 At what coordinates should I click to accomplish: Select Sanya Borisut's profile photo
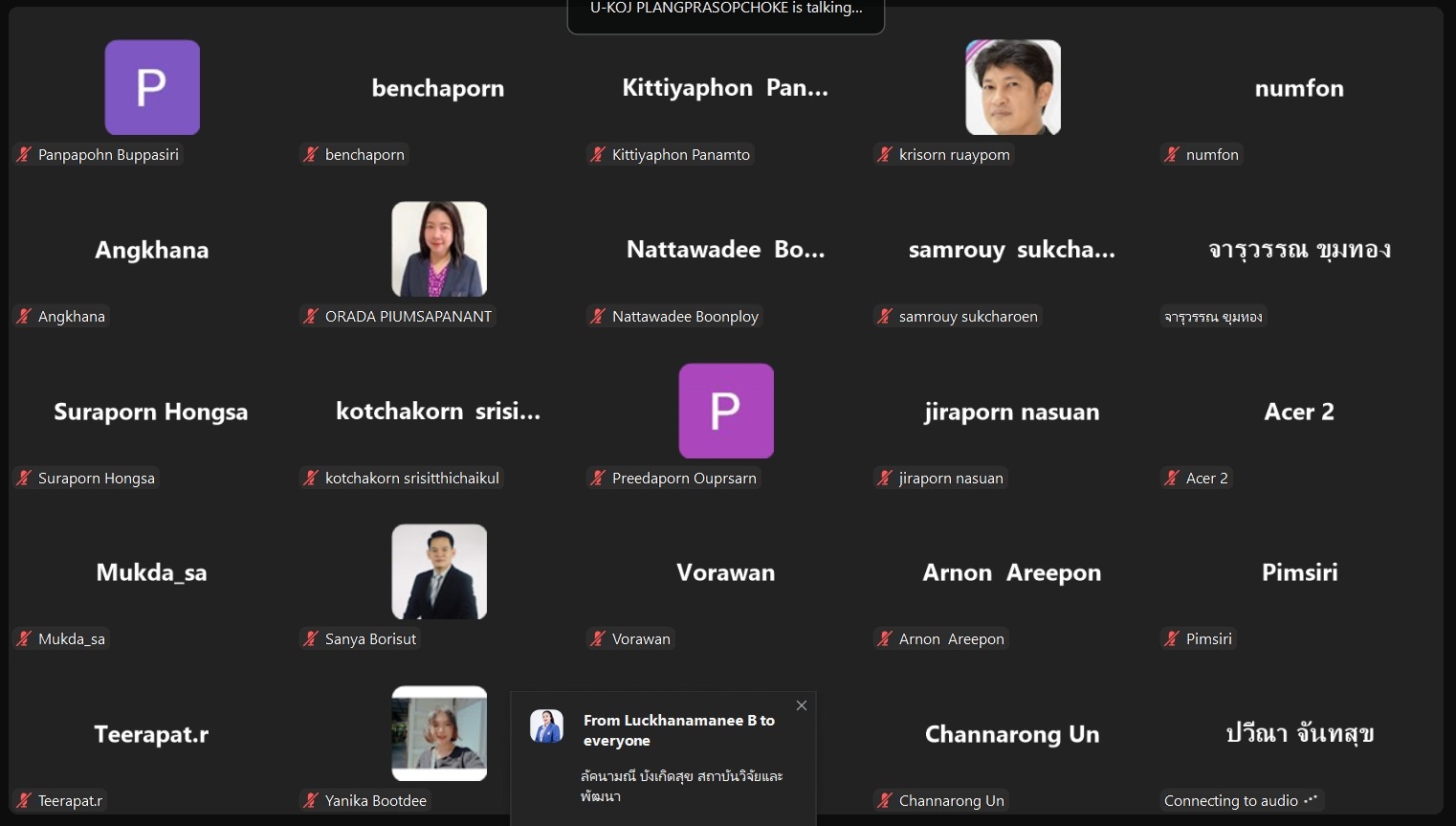(x=439, y=571)
